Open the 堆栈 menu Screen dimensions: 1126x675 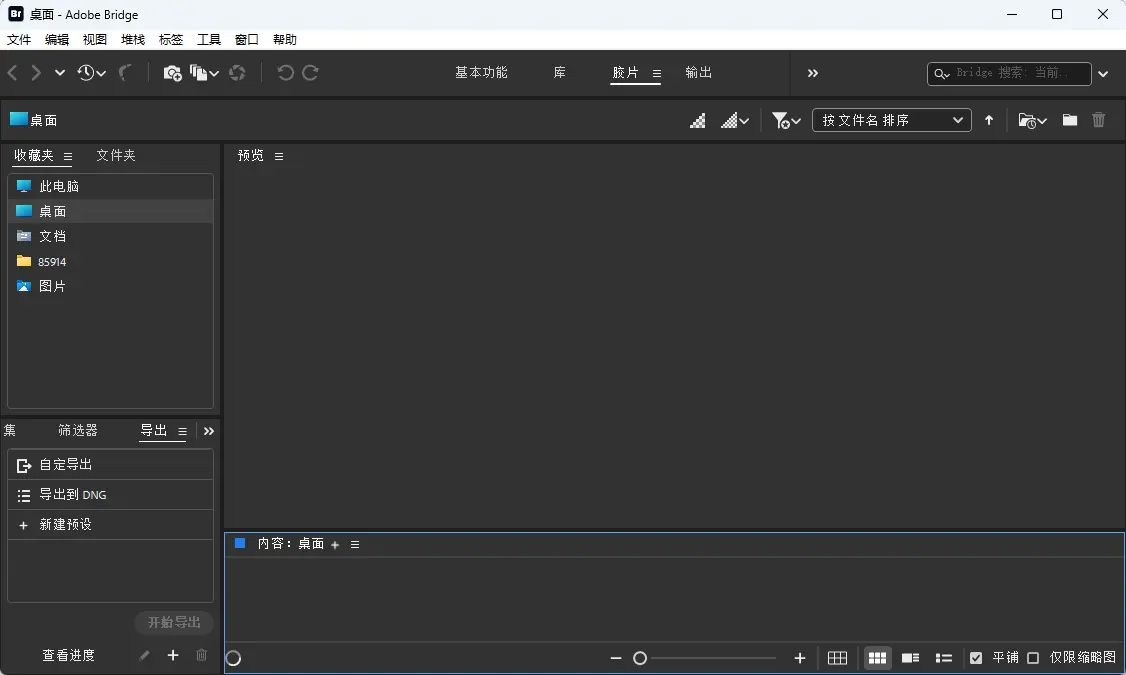tap(133, 39)
